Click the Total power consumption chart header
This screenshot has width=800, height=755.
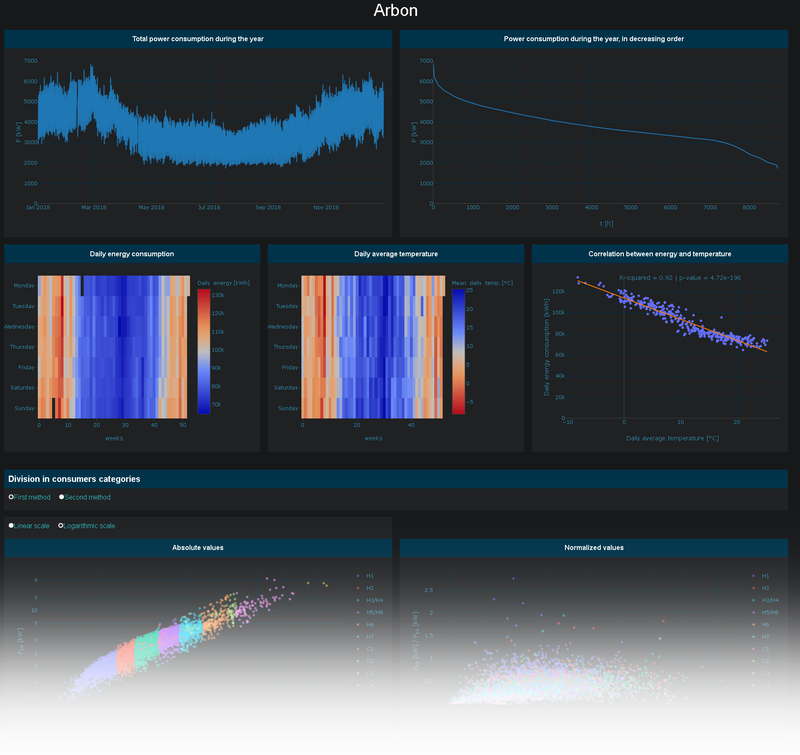click(x=198, y=39)
